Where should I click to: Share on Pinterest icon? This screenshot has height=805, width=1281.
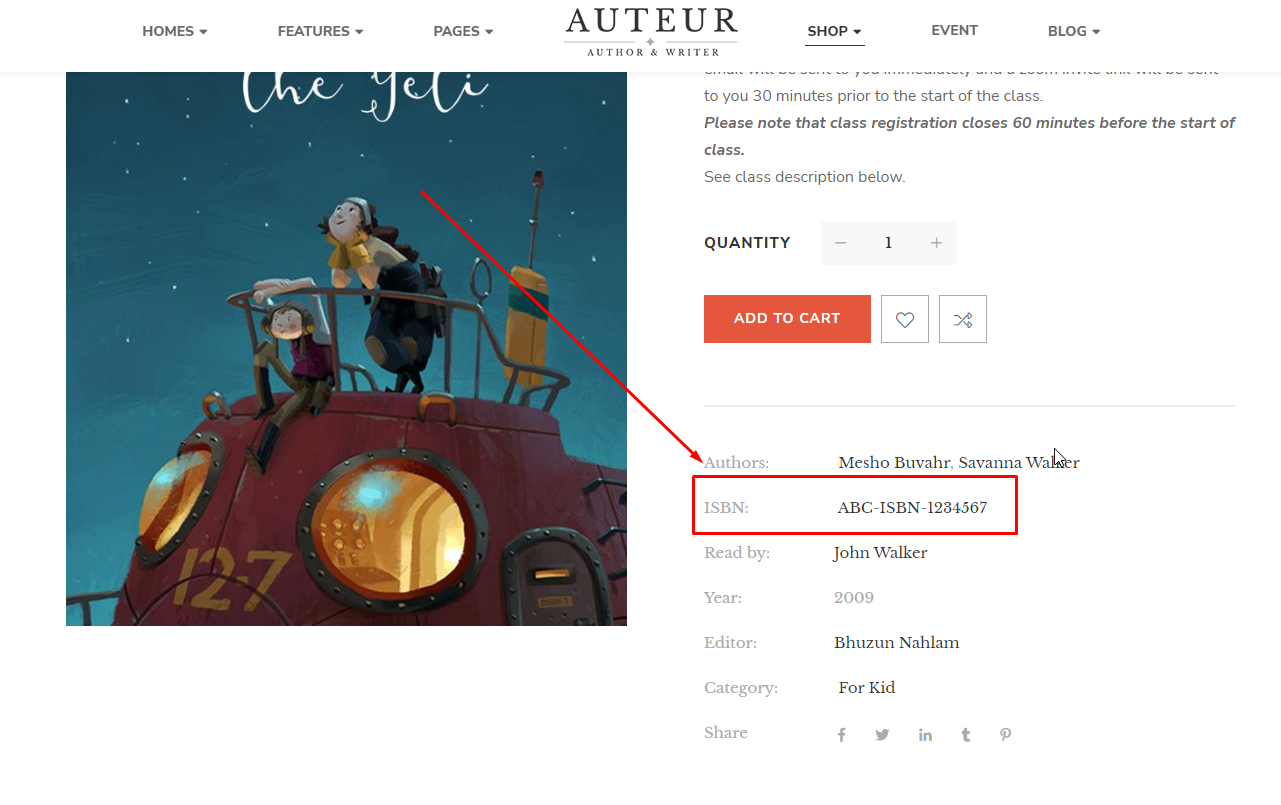point(1006,735)
